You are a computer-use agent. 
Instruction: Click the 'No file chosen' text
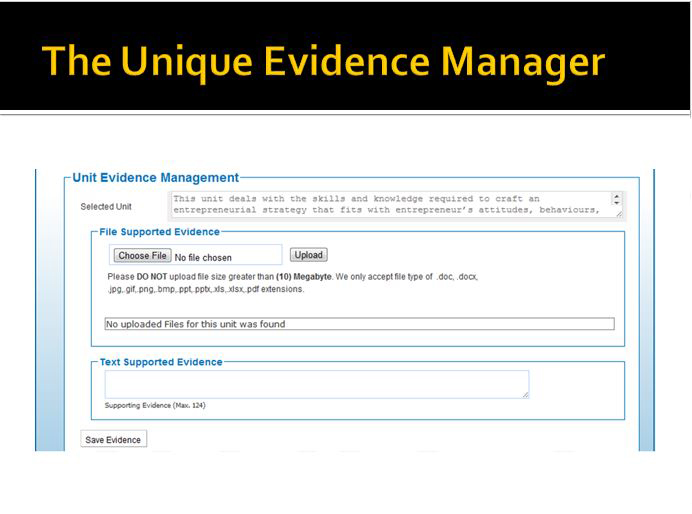(x=203, y=258)
